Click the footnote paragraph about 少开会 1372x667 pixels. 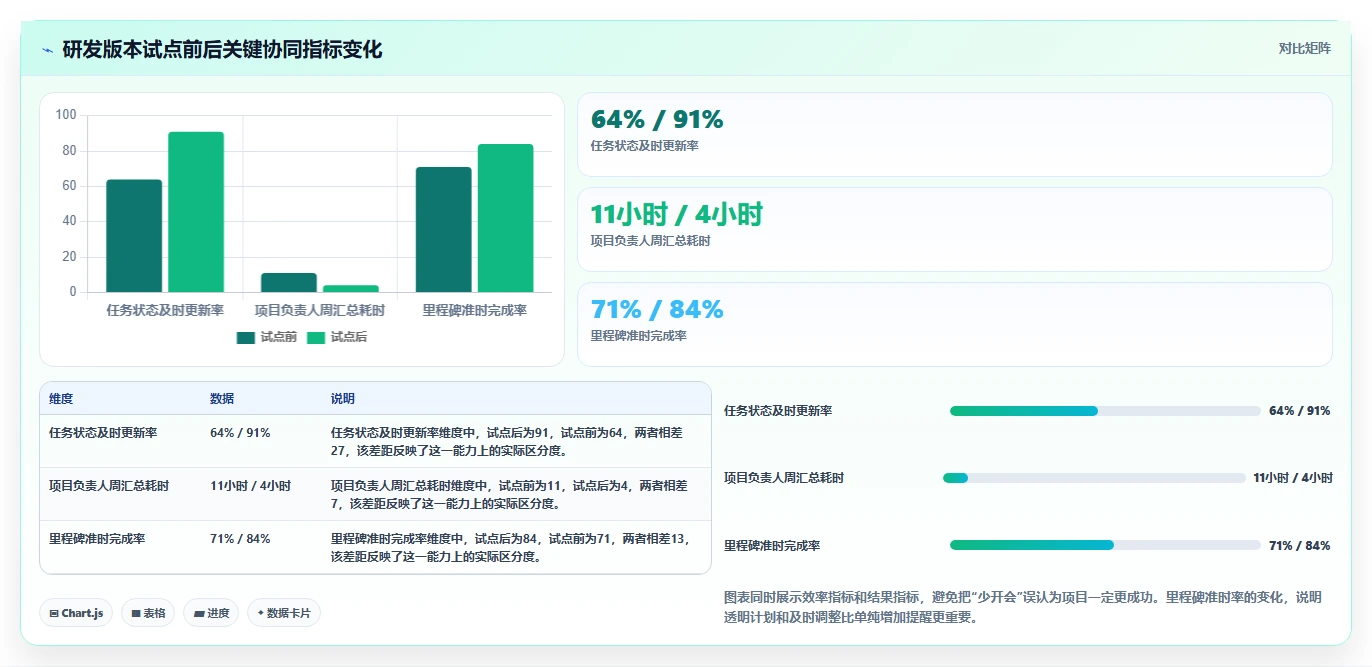point(1023,607)
